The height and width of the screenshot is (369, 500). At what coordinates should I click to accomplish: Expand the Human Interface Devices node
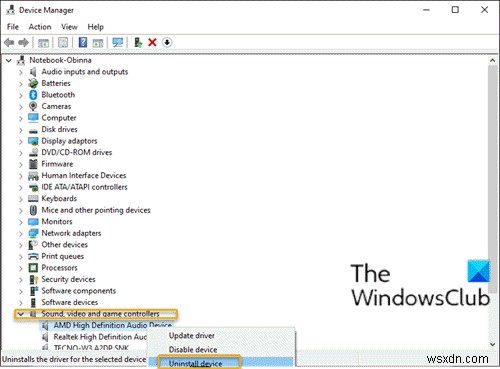coord(21,176)
